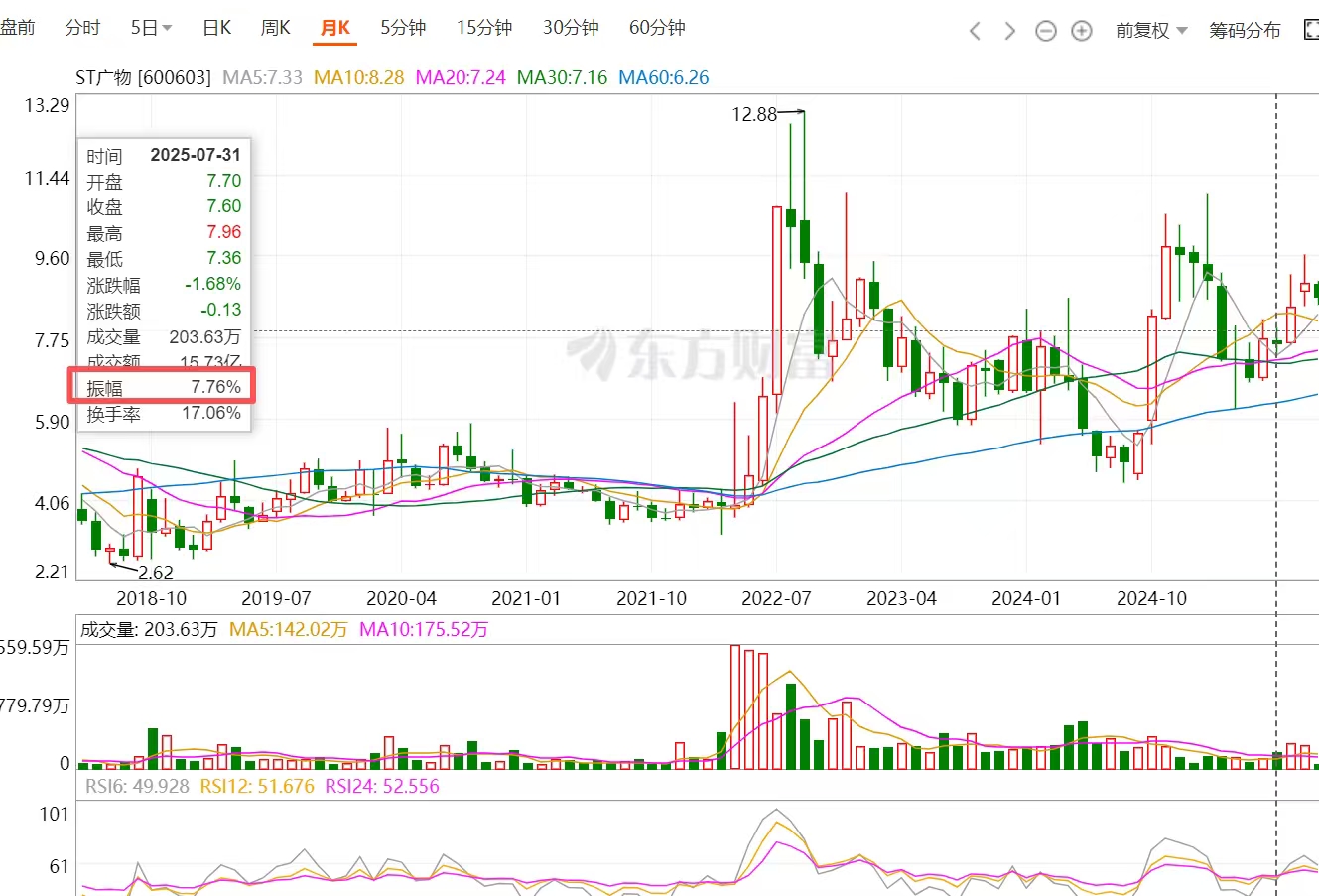This screenshot has height=896, width=1319.
Task: Click 最高 value 7.96
Action: click(224, 232)
